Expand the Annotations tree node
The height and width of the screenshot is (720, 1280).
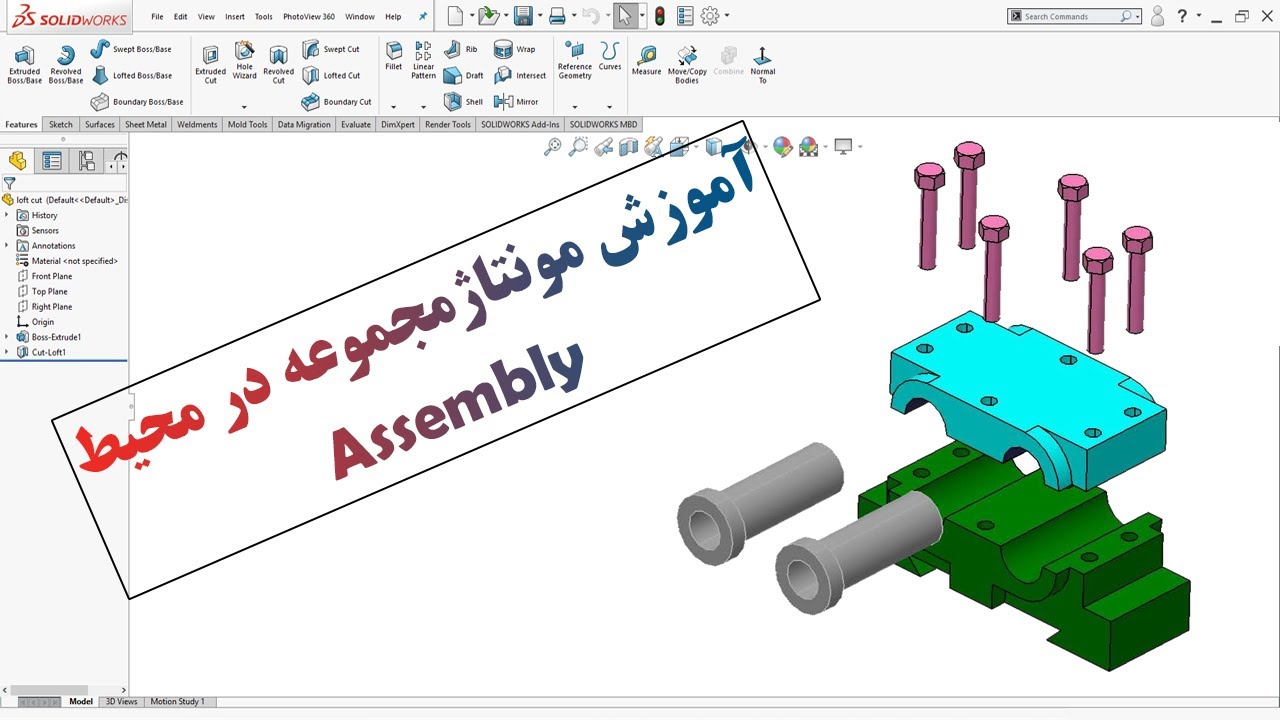click(7, 245)
